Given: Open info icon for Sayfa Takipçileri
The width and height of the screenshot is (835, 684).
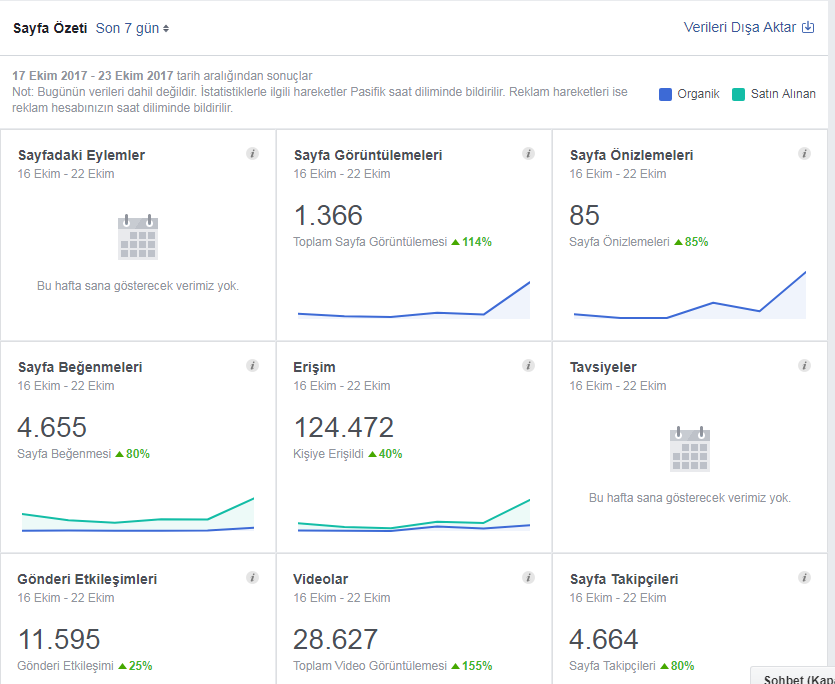Looking at the screenshot, I should pyautogui.click(x=804, y=577).
